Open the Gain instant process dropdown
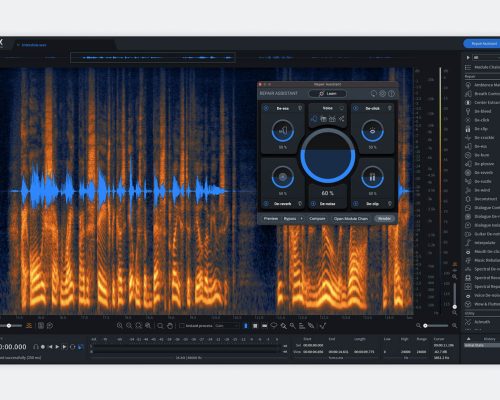The image size is (500, 400). [227, 326]
